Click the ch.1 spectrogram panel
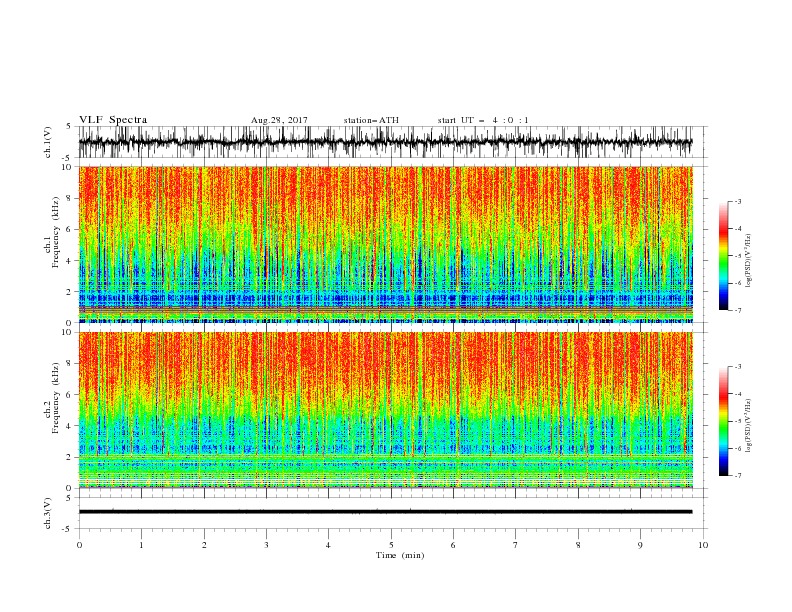 point(385,244)
